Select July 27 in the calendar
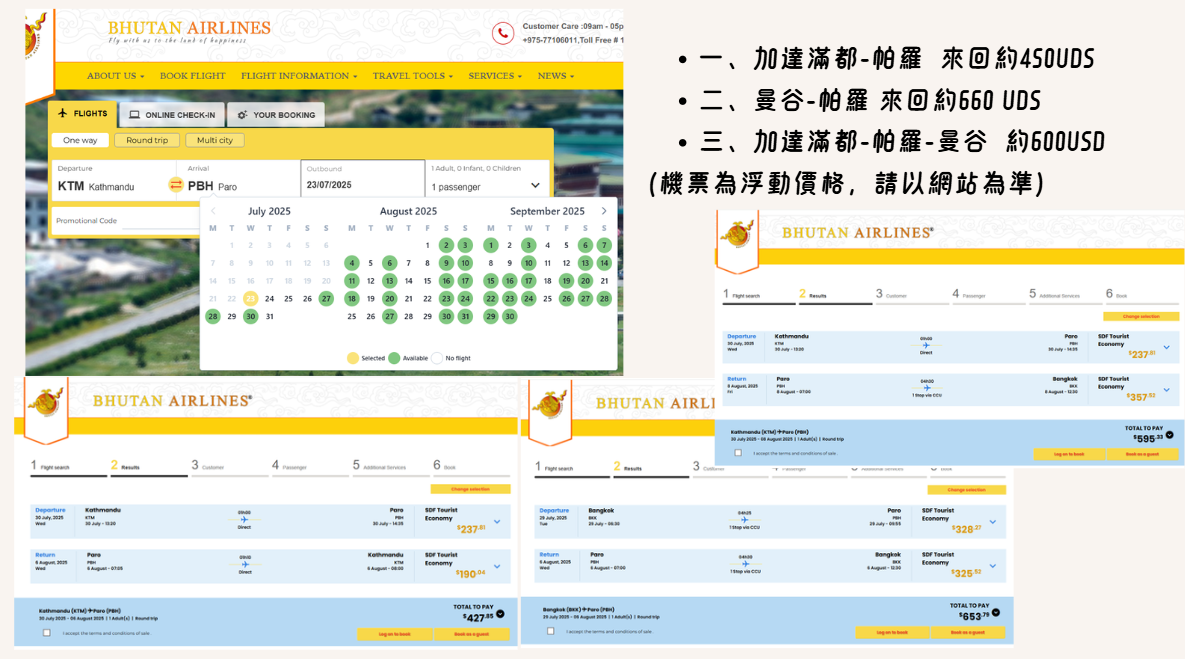 [326, 299]
